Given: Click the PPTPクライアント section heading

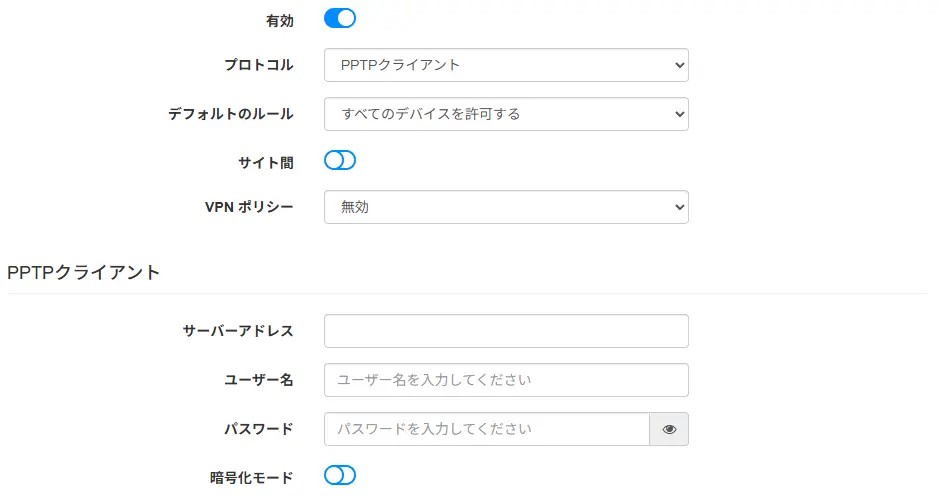Looking at the screenshot, I should 83,273.
